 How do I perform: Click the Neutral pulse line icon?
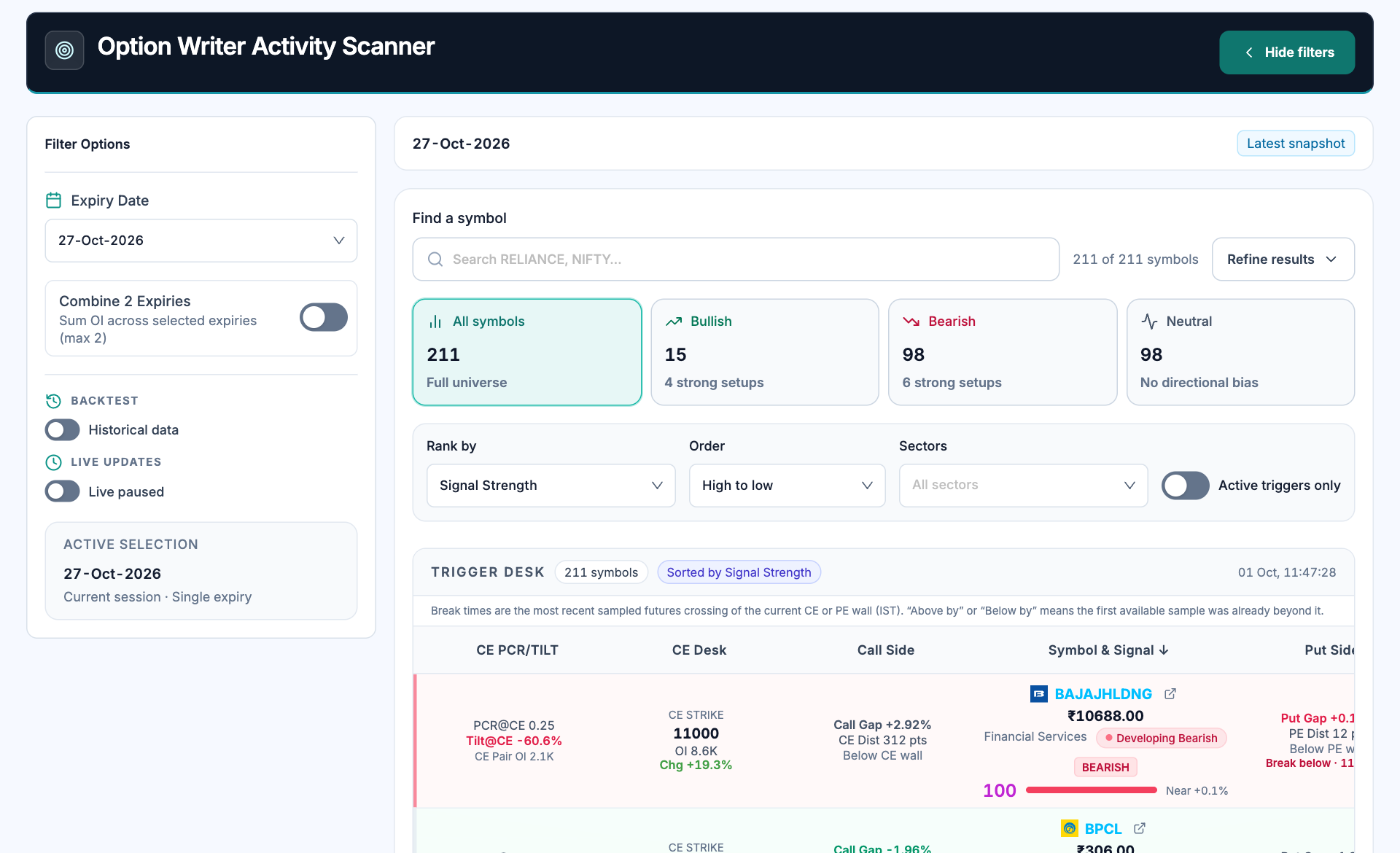pos(1149,322)
